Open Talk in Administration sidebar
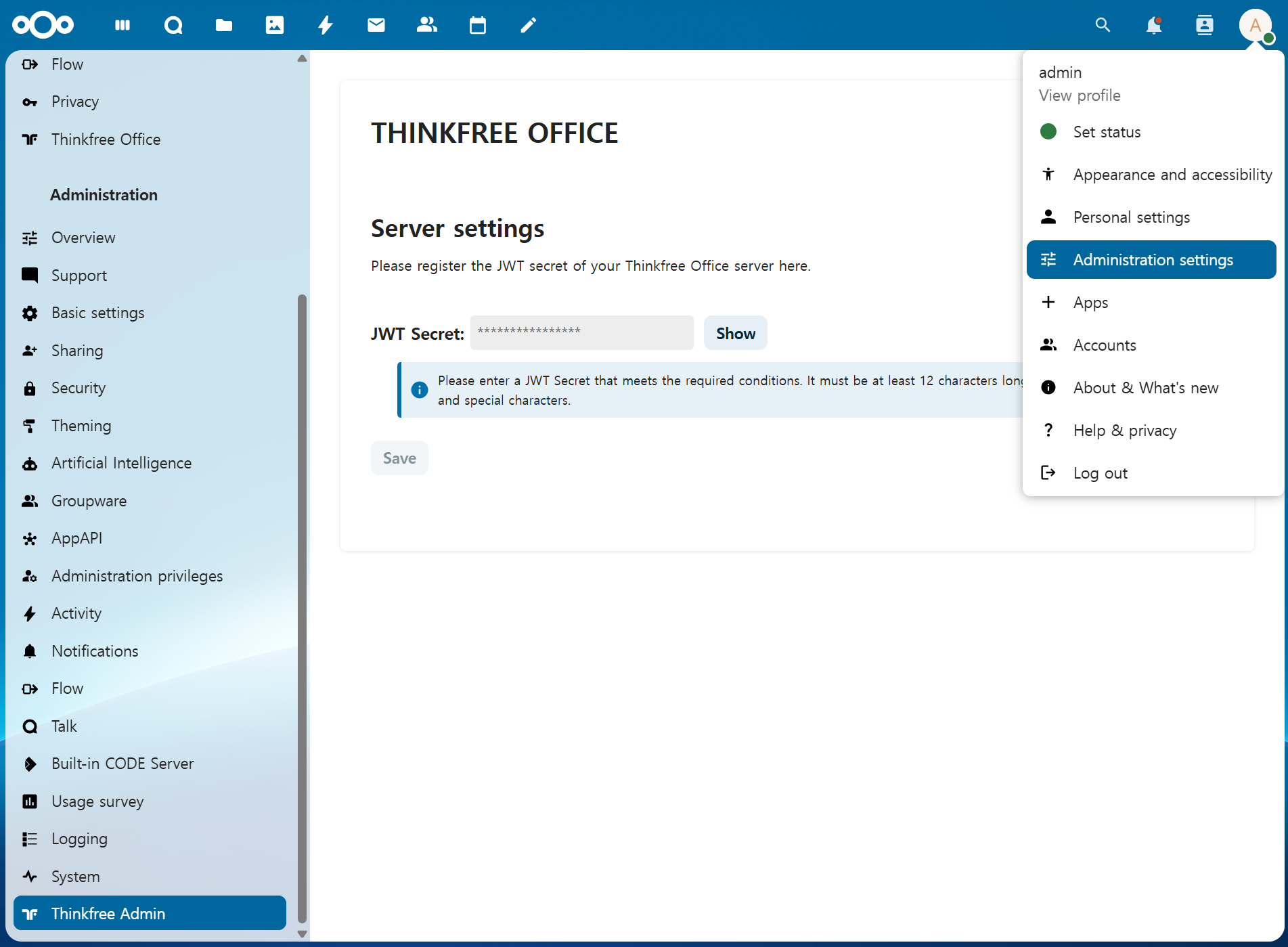Screen dimensions: 1288x947 click(x=150, y=726)
